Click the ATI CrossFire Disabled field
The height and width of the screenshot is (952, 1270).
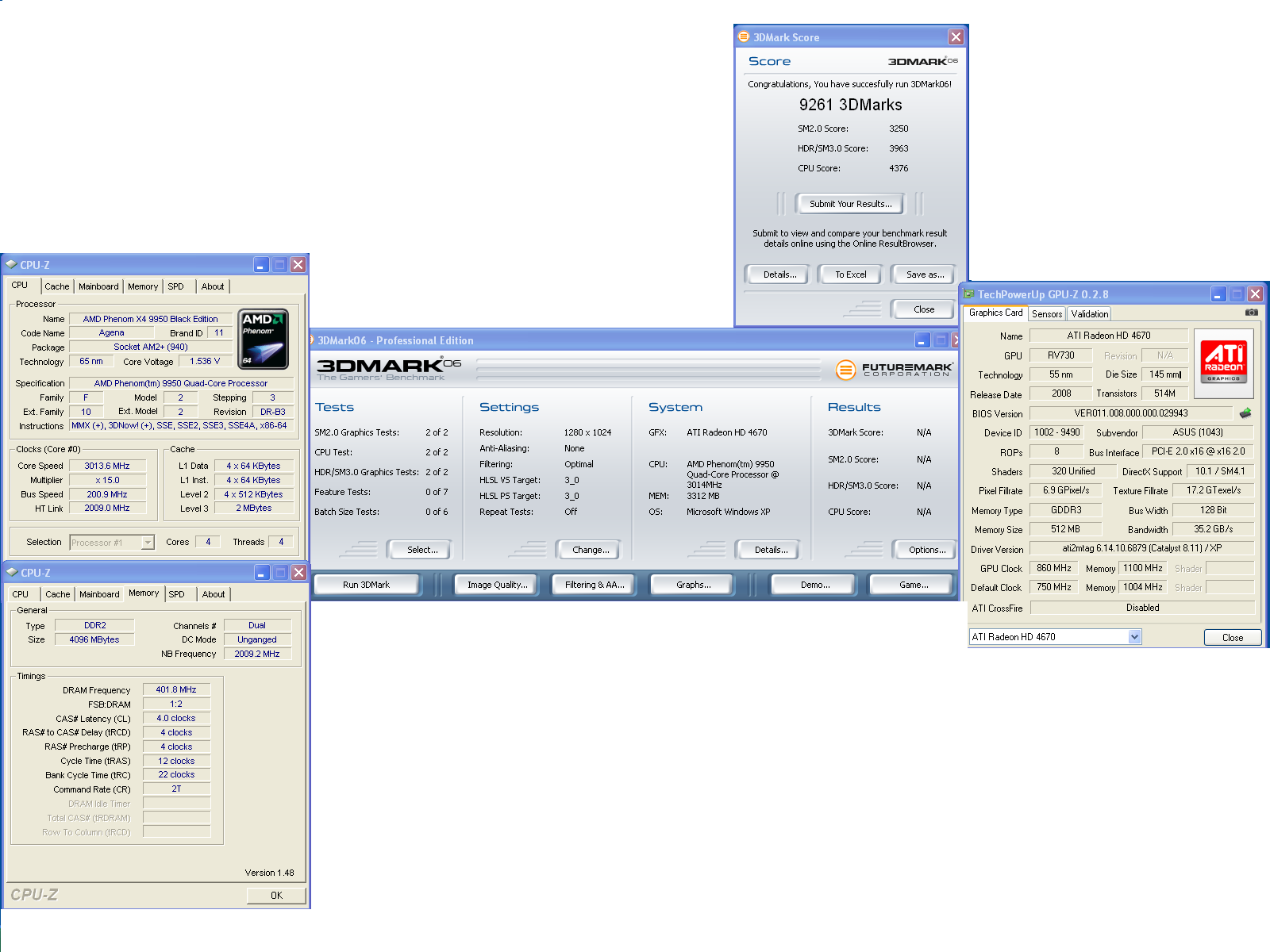[x=1141, y=608]
